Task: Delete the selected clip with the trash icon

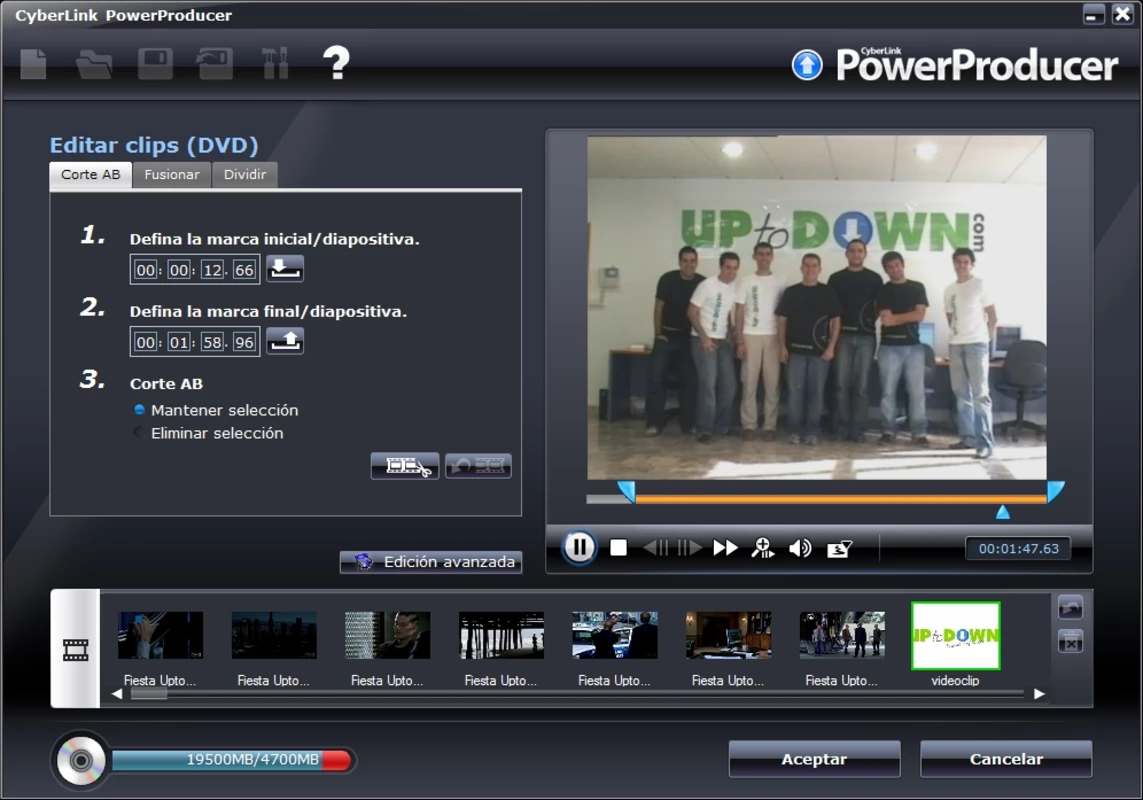Action: (1070, 642)
